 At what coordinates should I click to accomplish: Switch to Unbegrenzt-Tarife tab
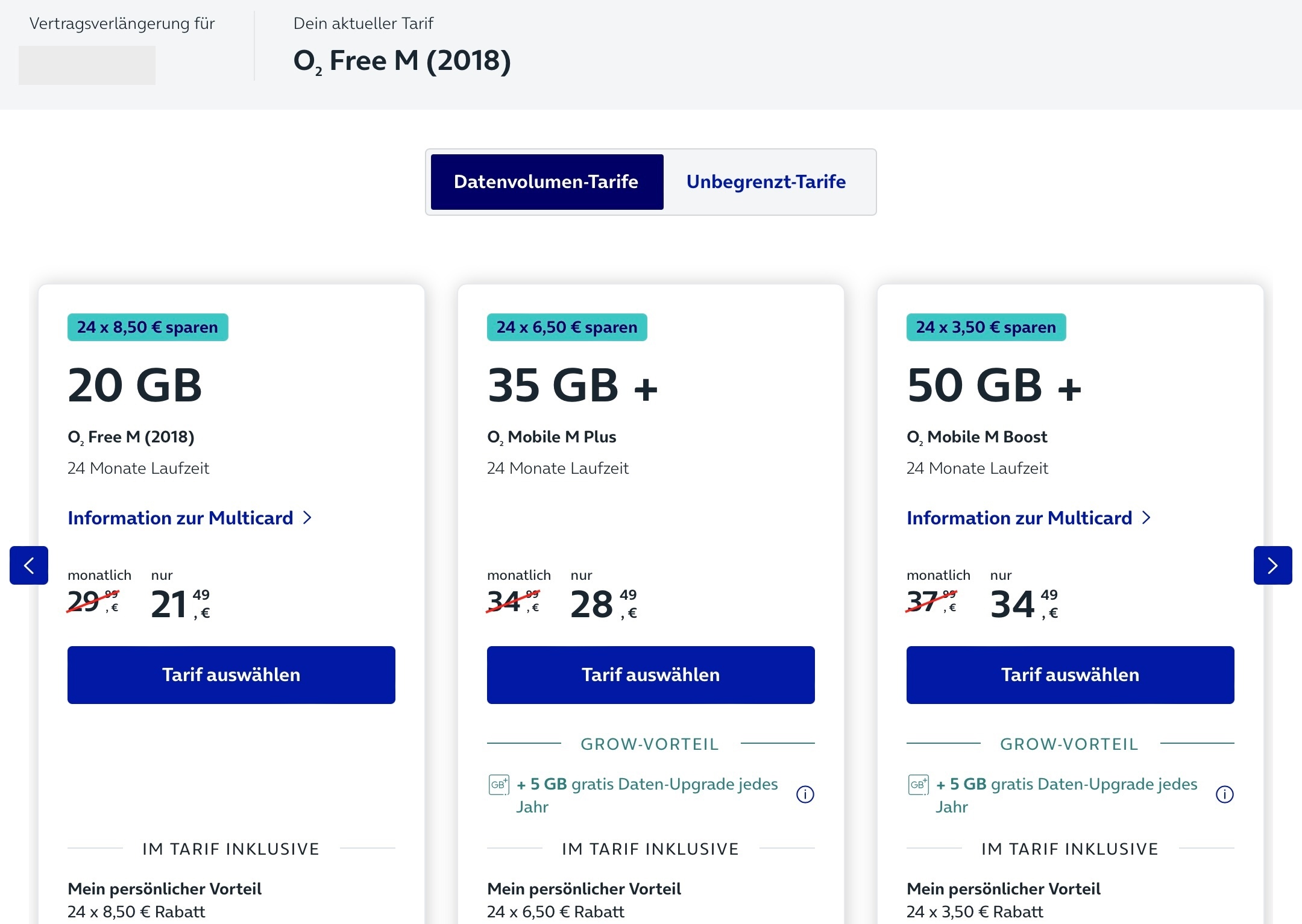(766, 182)
